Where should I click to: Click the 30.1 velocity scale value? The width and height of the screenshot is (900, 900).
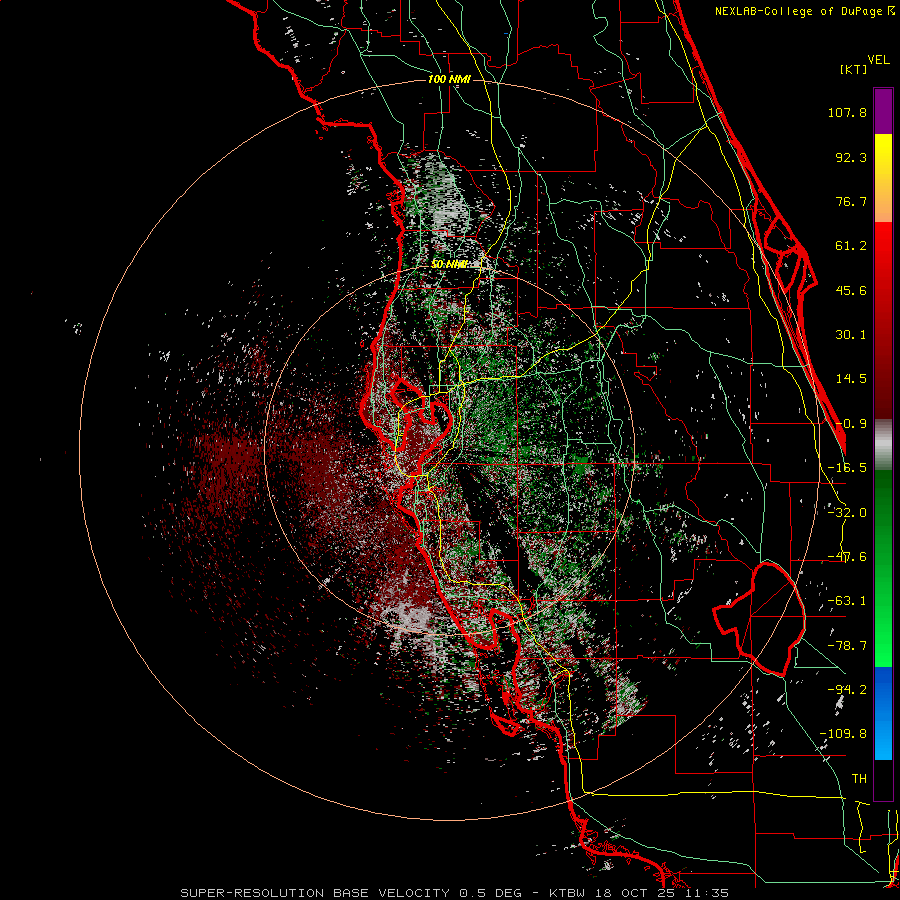click(x=851, y=335)
